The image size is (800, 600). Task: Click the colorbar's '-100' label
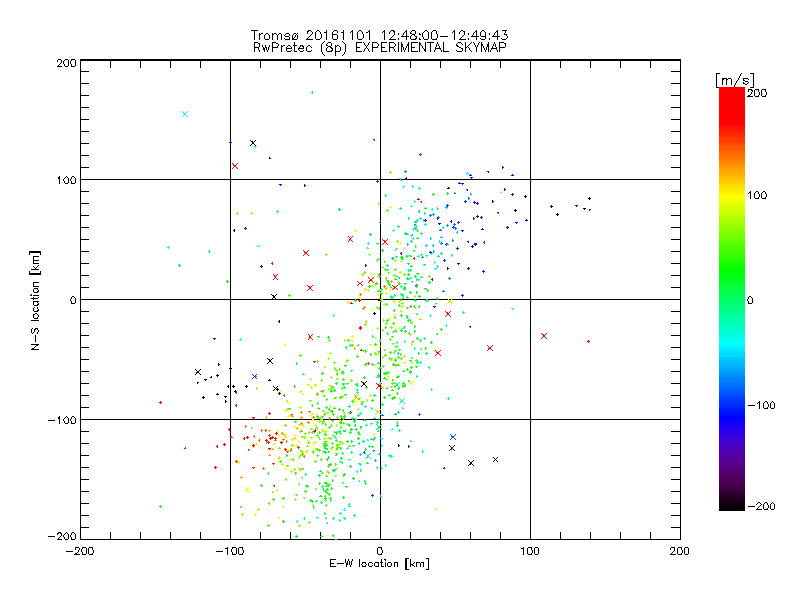point(761,405)
